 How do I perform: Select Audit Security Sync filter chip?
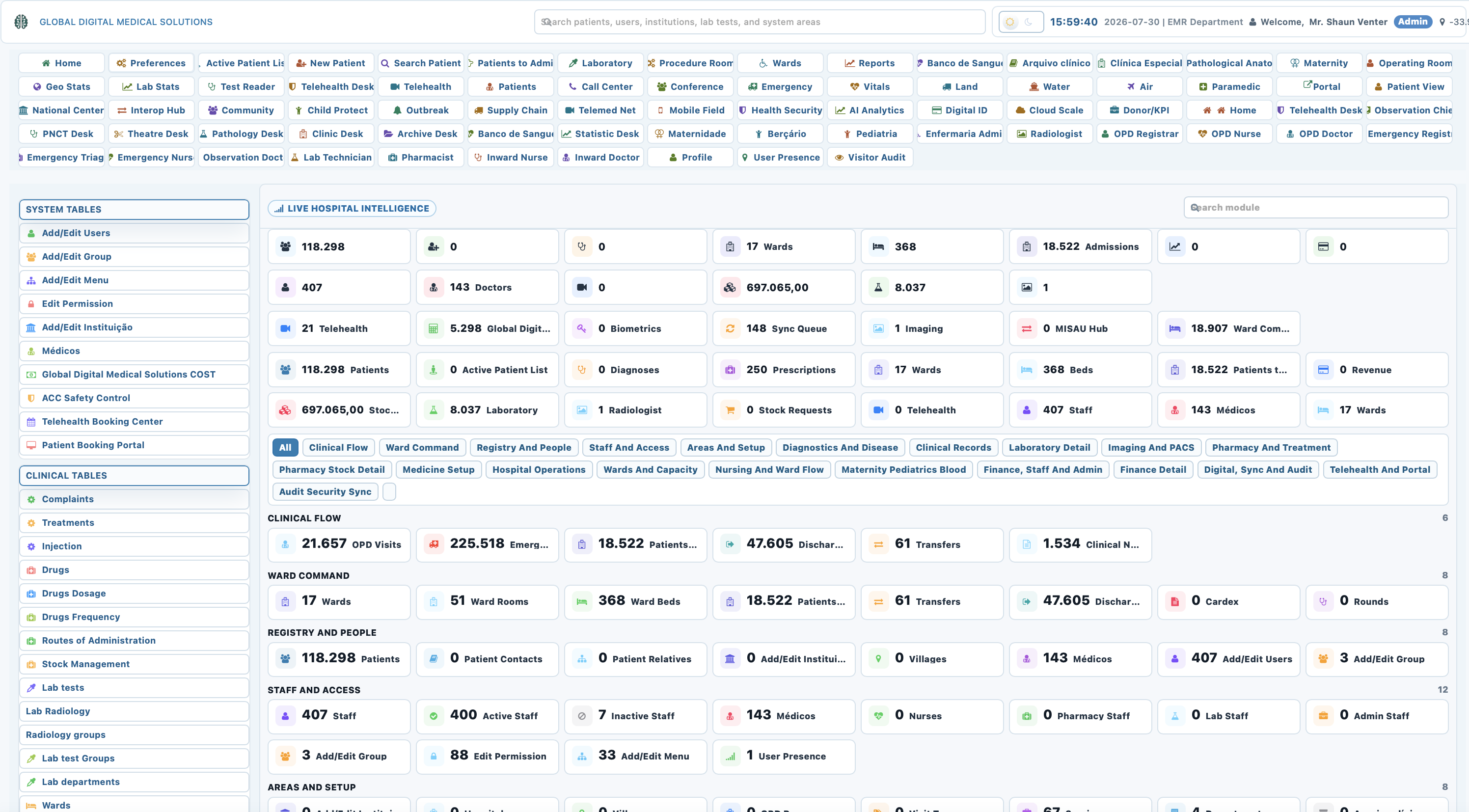point(325,491)
